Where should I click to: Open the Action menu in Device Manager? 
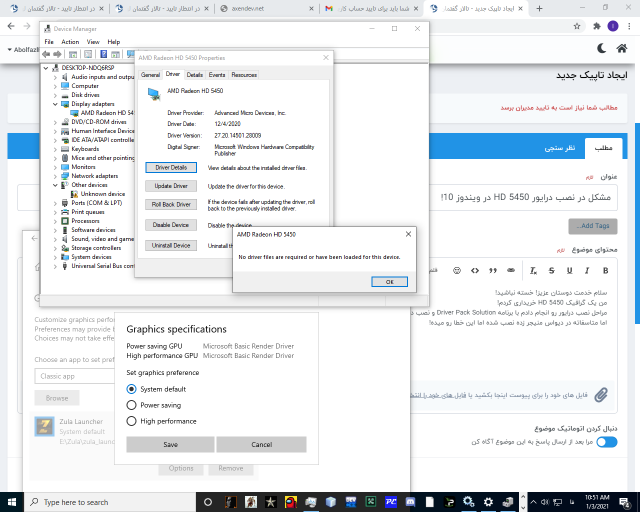70,42
